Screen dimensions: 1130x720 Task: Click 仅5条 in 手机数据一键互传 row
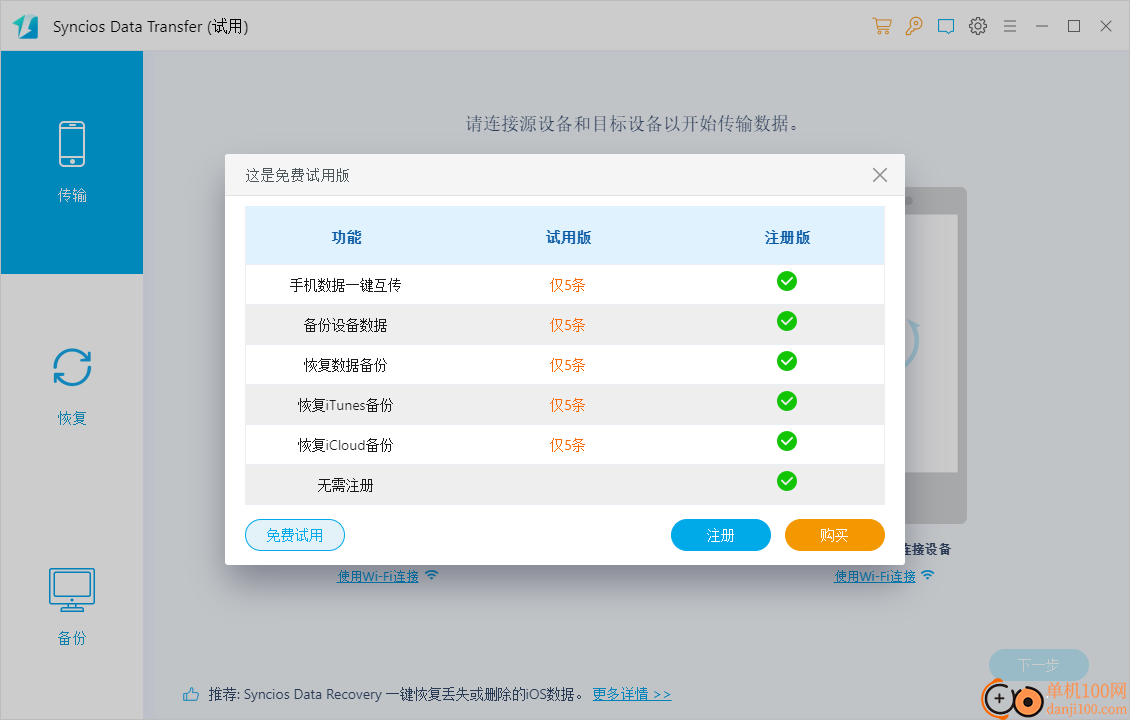pos(567,285)
